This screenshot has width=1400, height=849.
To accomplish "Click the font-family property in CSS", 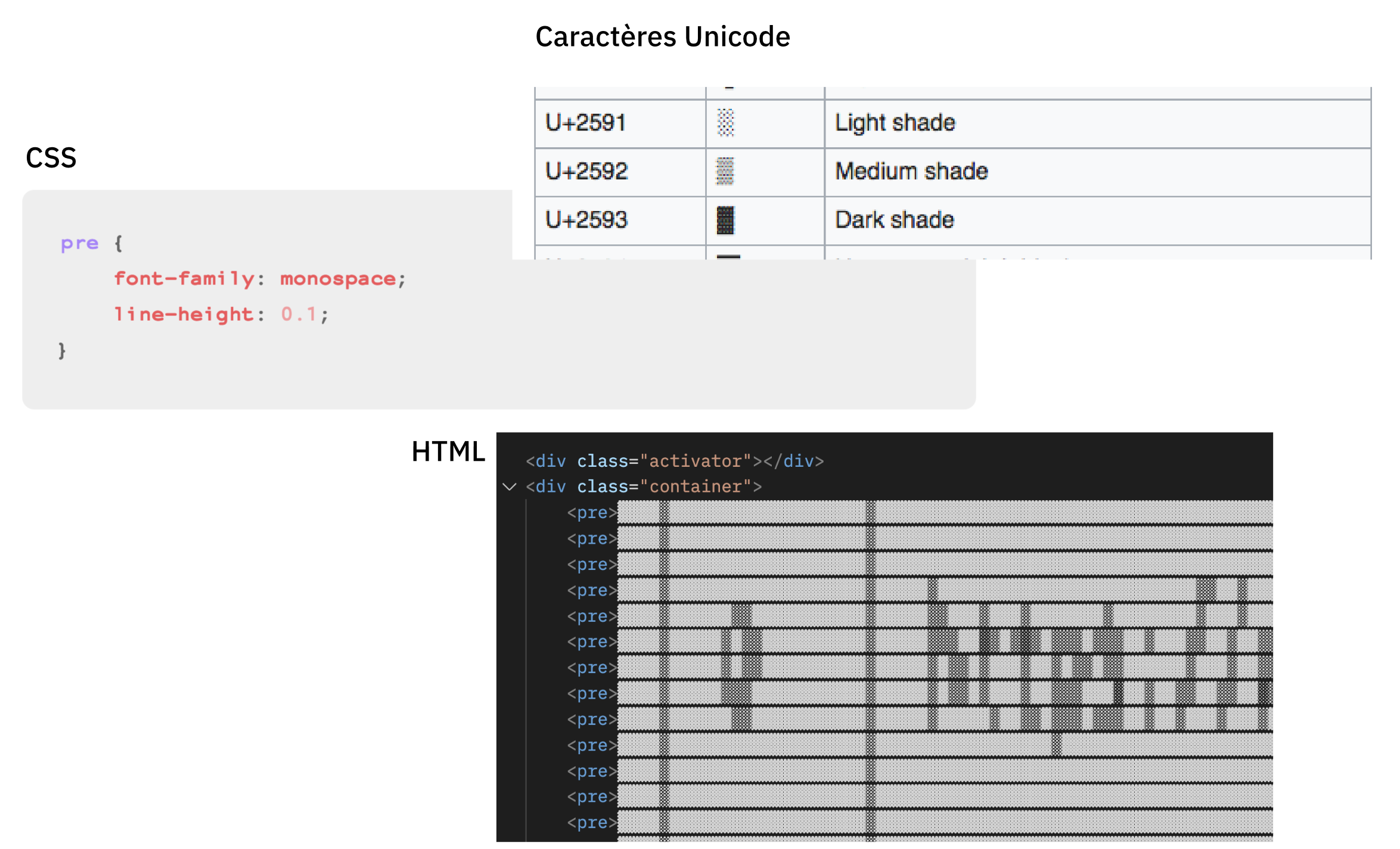I will tap(184, 278).
